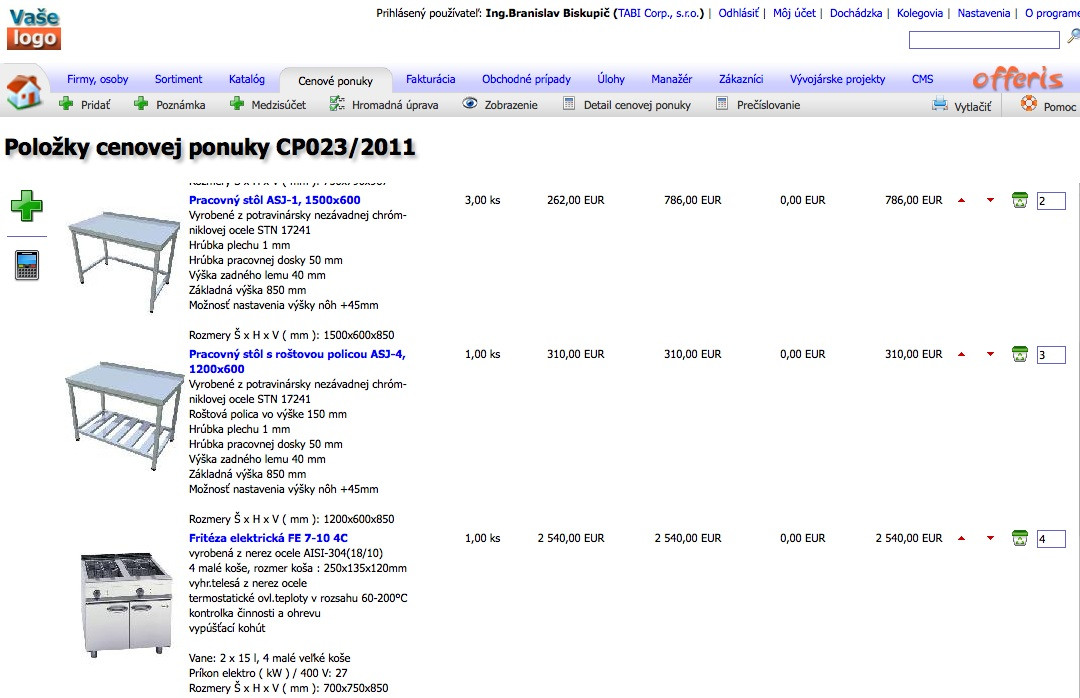Click the green plus next to Pridať

coord(66,104)
